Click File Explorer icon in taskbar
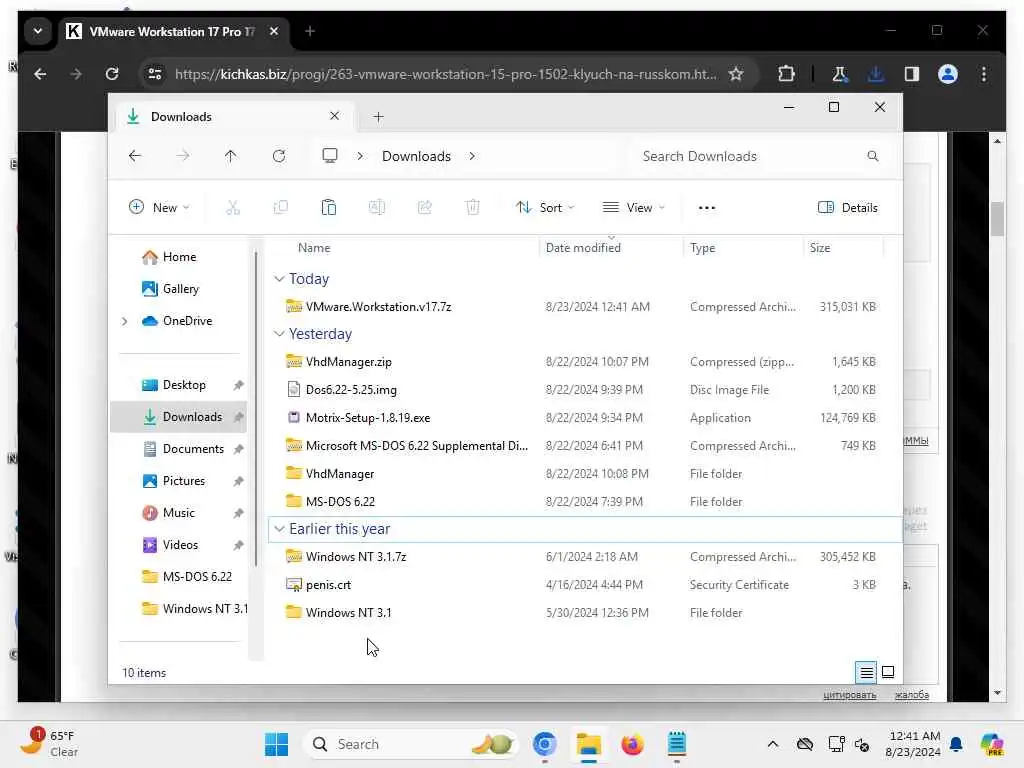 tap(588, 744)
